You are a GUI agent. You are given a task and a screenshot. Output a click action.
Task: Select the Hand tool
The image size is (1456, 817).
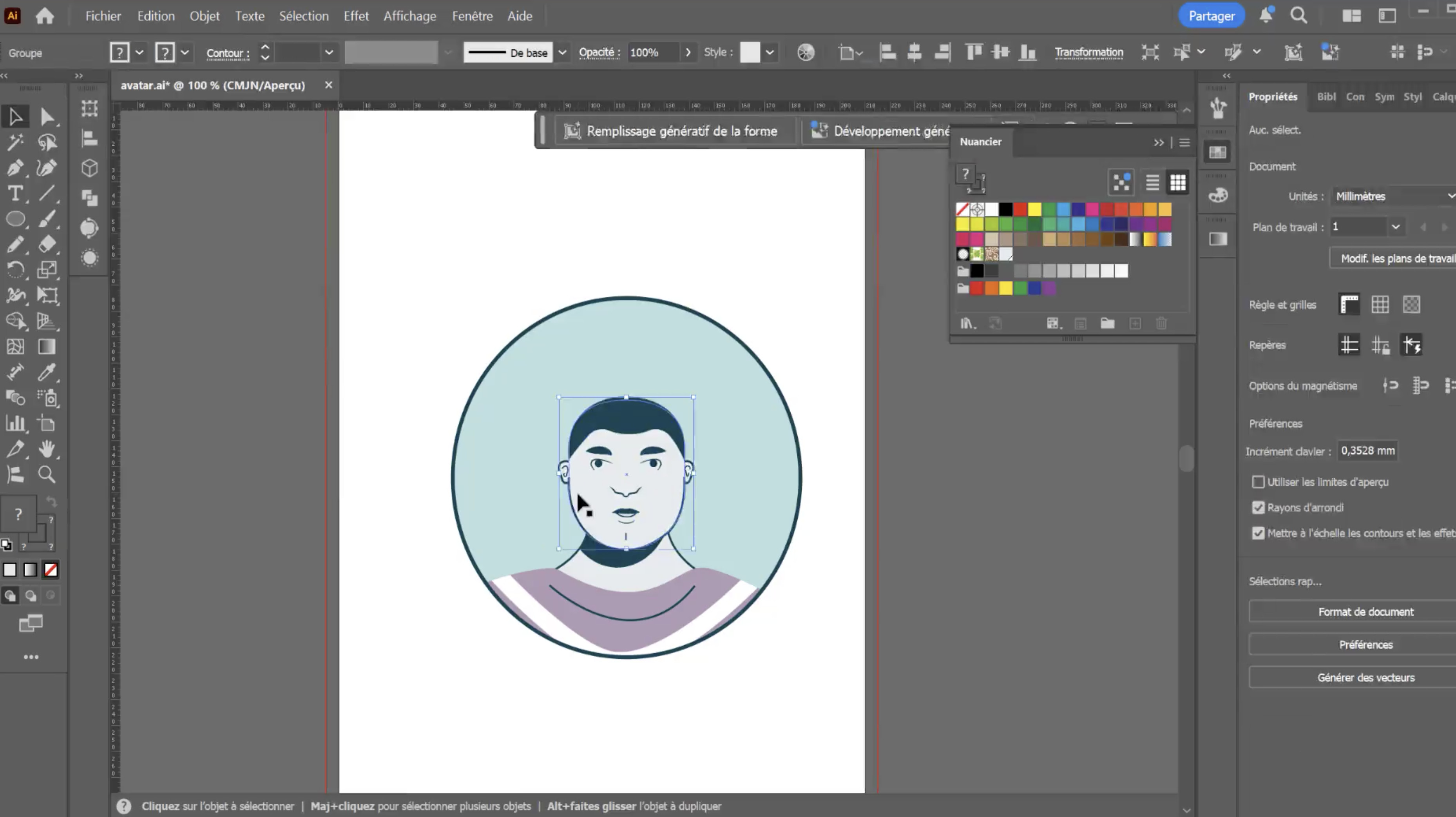tap(47, 449)
